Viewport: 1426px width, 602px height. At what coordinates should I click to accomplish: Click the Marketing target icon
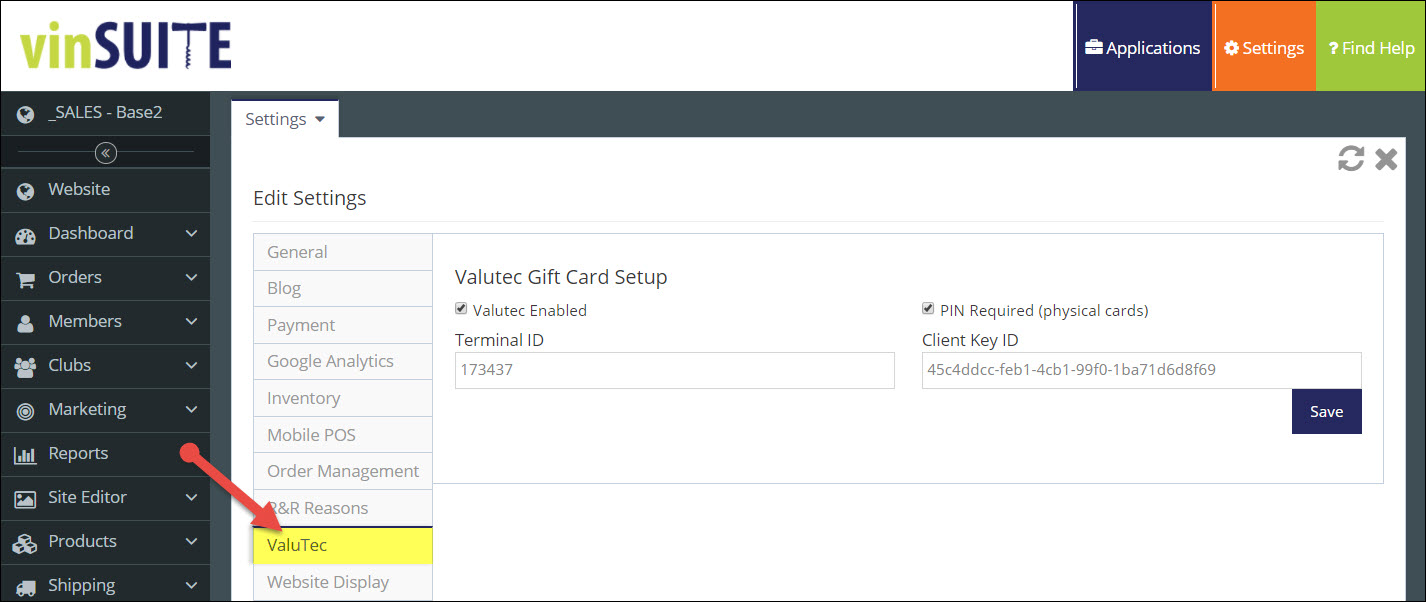[26, 410]
